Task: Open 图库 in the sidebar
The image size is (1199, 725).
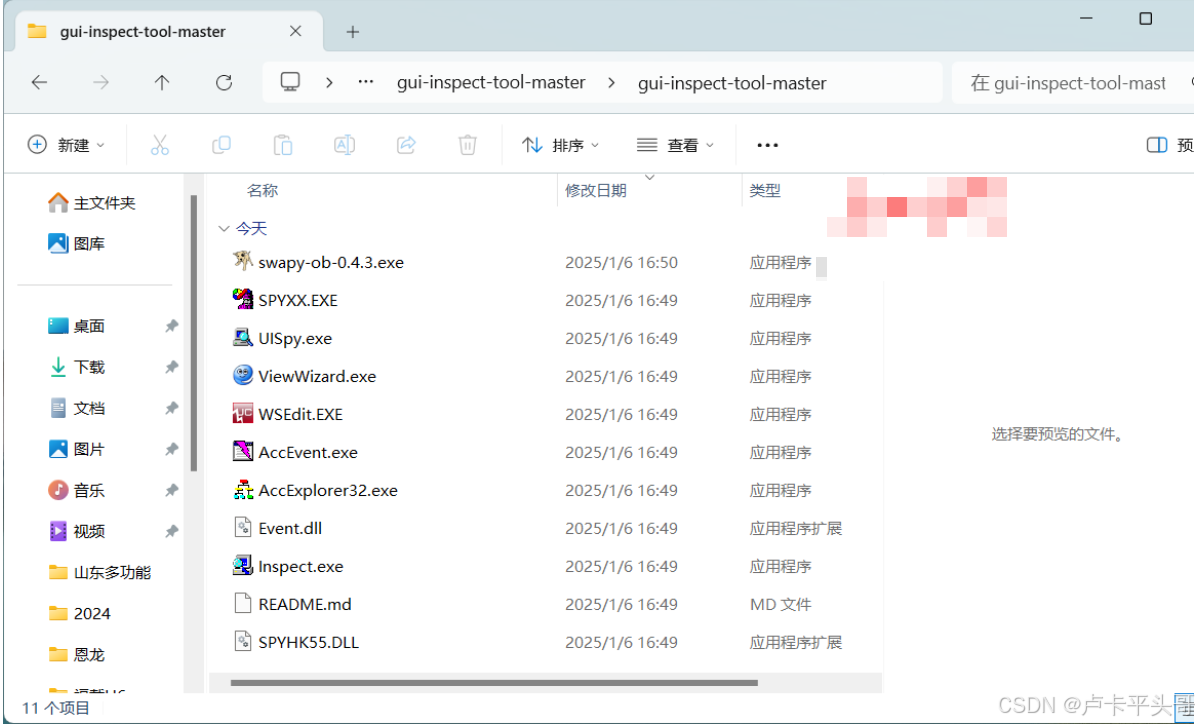Action: 76,243
